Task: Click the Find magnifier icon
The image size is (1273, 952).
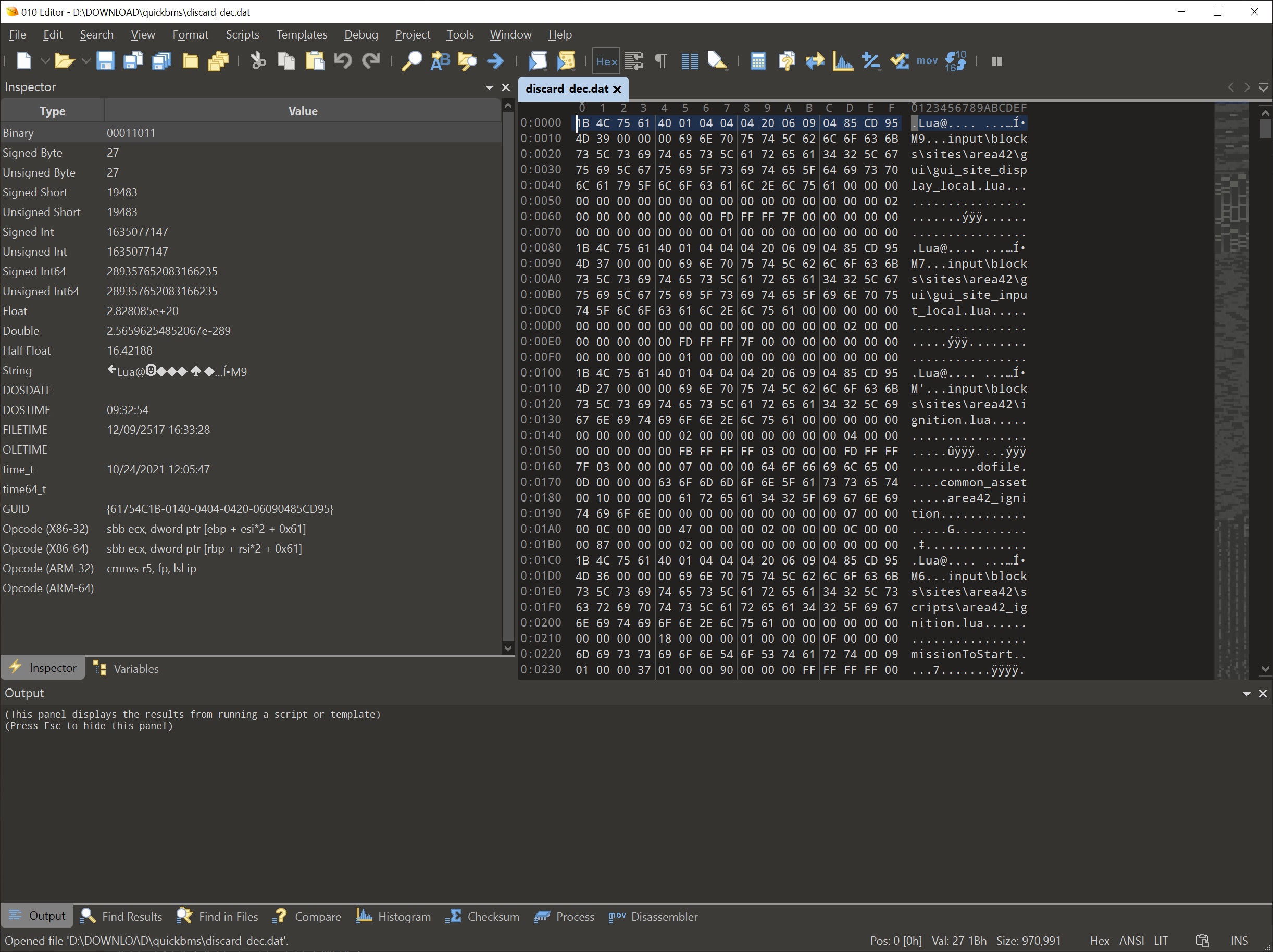Action: click(x=411, y=61)
